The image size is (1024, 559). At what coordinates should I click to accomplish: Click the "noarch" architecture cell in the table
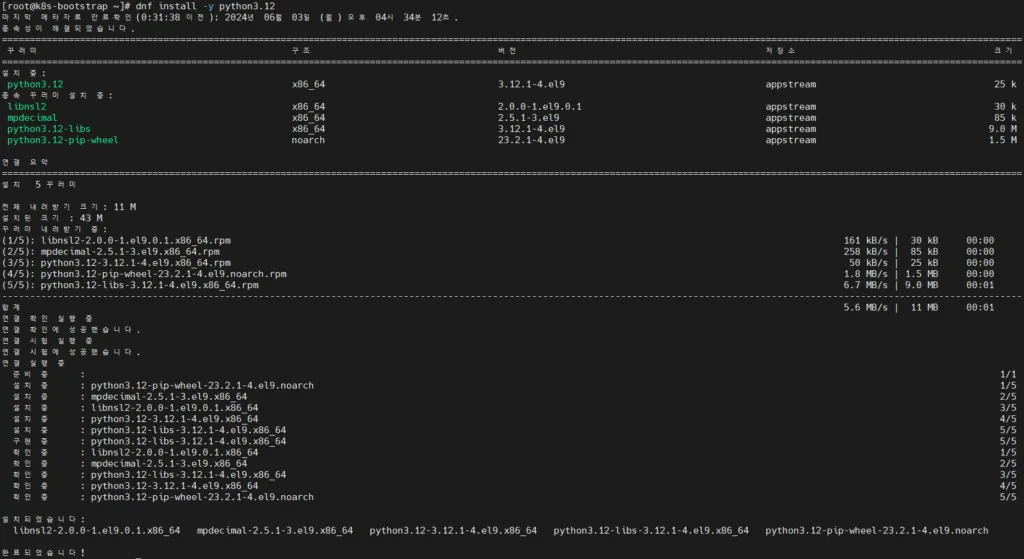(308, 140)
